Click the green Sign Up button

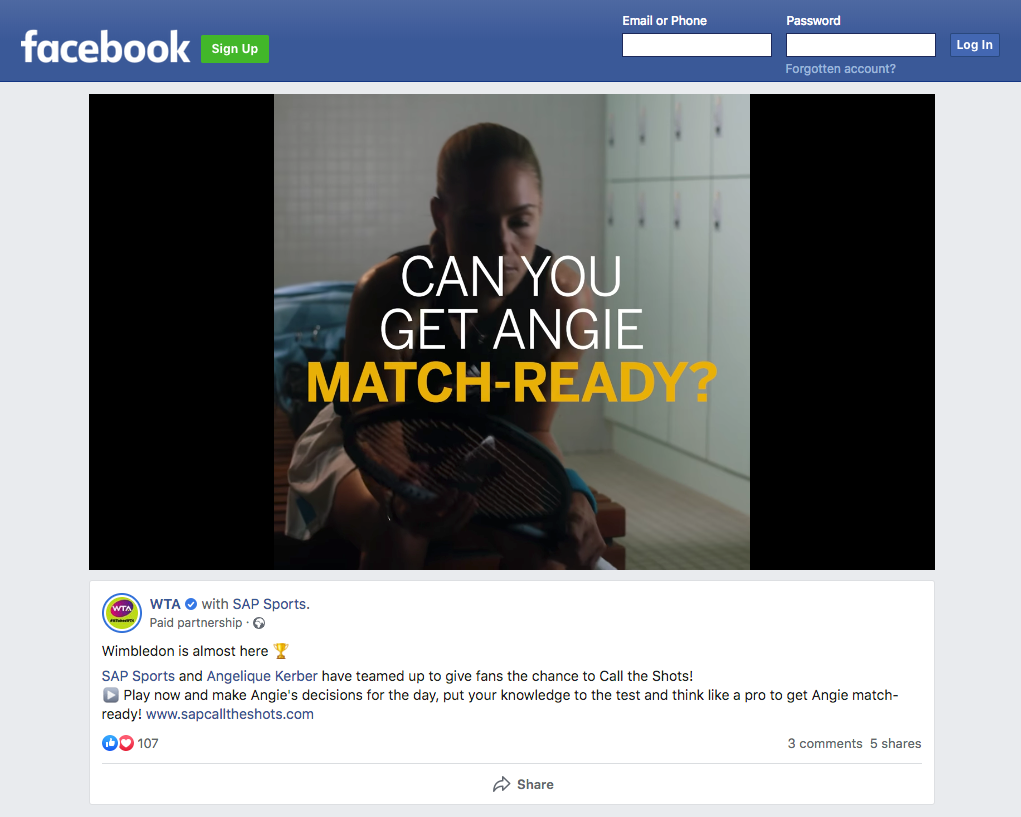(234, 49)
